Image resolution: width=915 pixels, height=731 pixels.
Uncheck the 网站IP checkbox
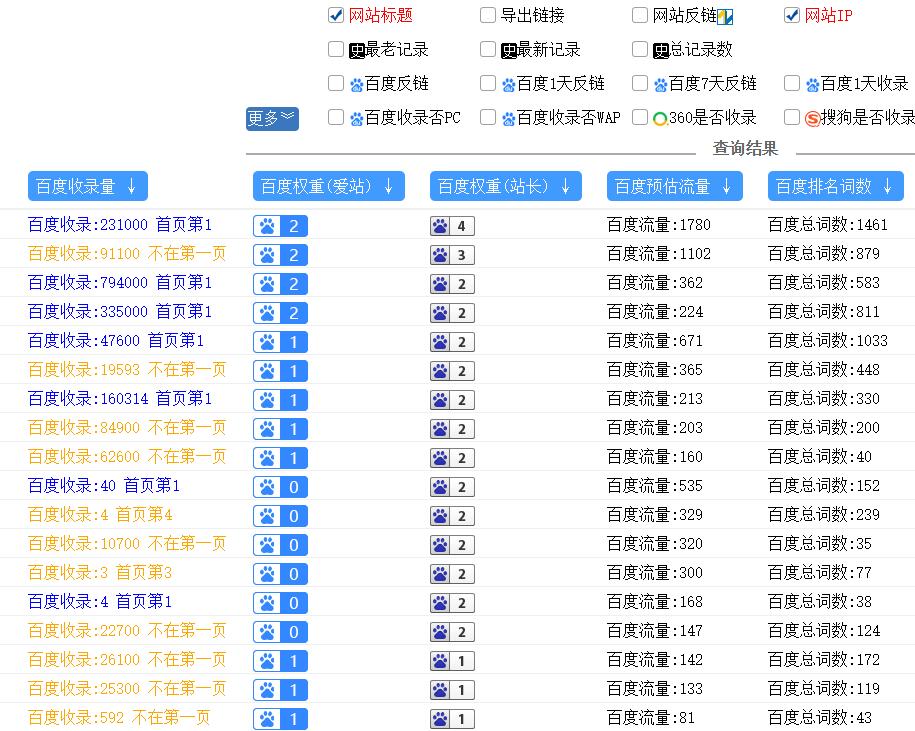pyautogui.click(x=792, y=15)
